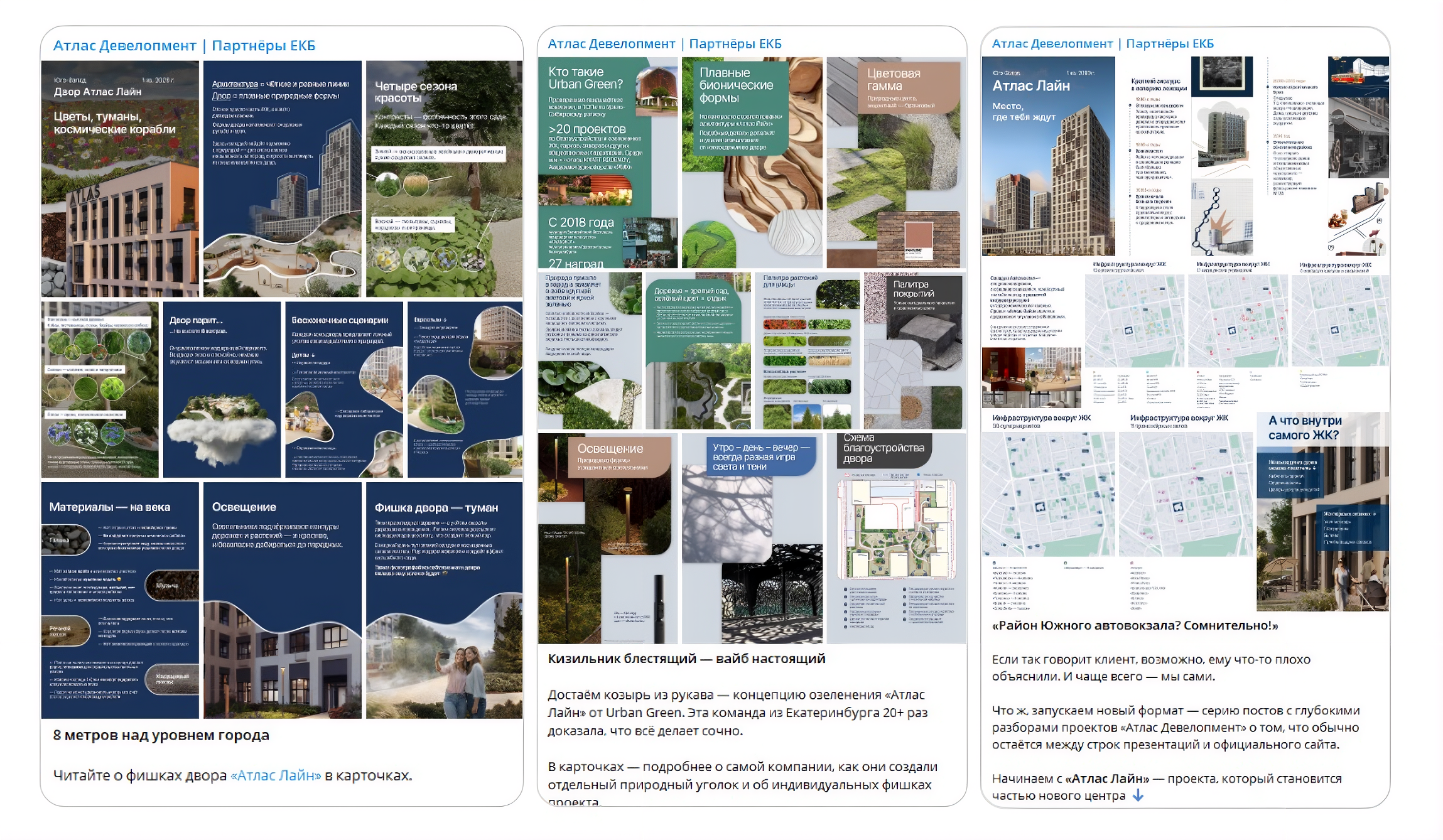Open the channel name above the courtyard post
The width and height of the screenshot is (1443, 840).
coord(184,45)
